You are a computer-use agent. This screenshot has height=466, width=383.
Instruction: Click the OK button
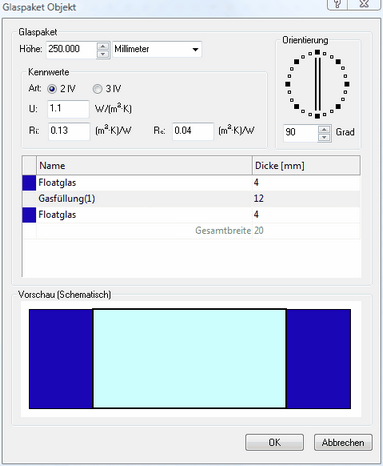[x=274, y=442]
